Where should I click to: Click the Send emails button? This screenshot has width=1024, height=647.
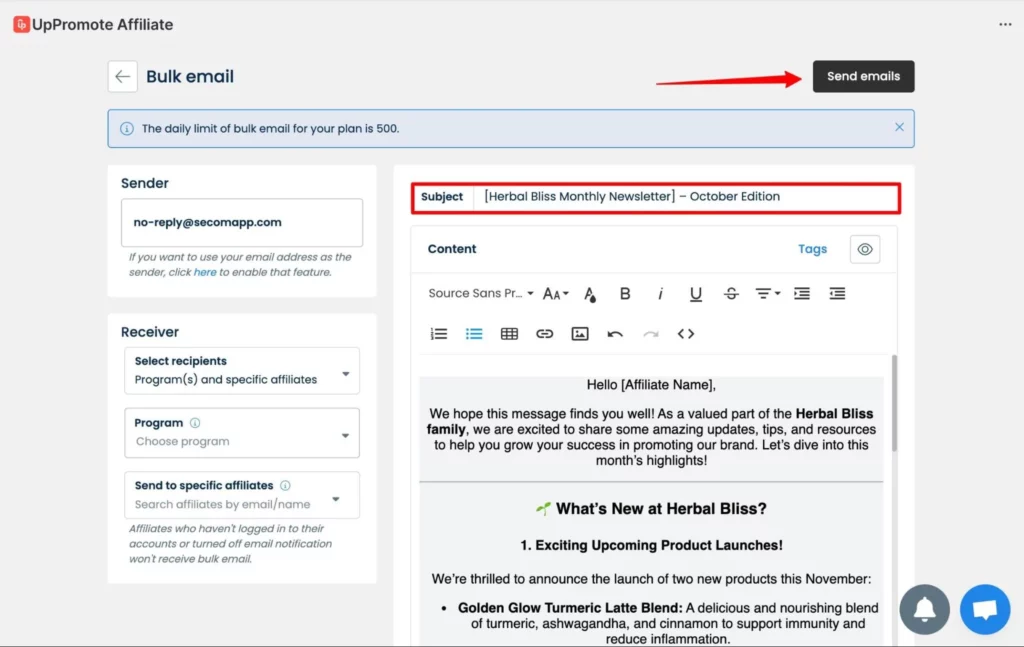(863, 77)
